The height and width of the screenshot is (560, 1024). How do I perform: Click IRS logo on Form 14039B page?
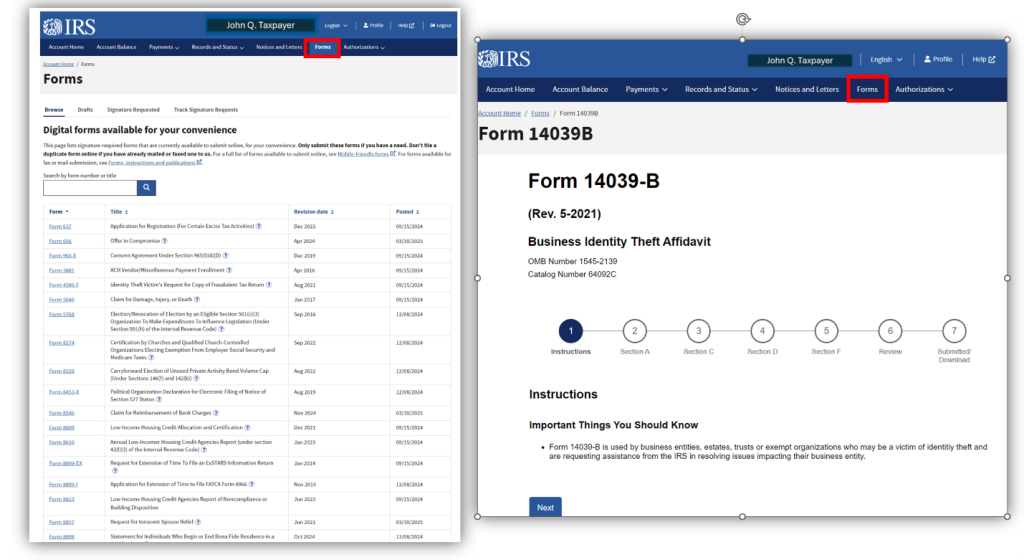[504, 59]
